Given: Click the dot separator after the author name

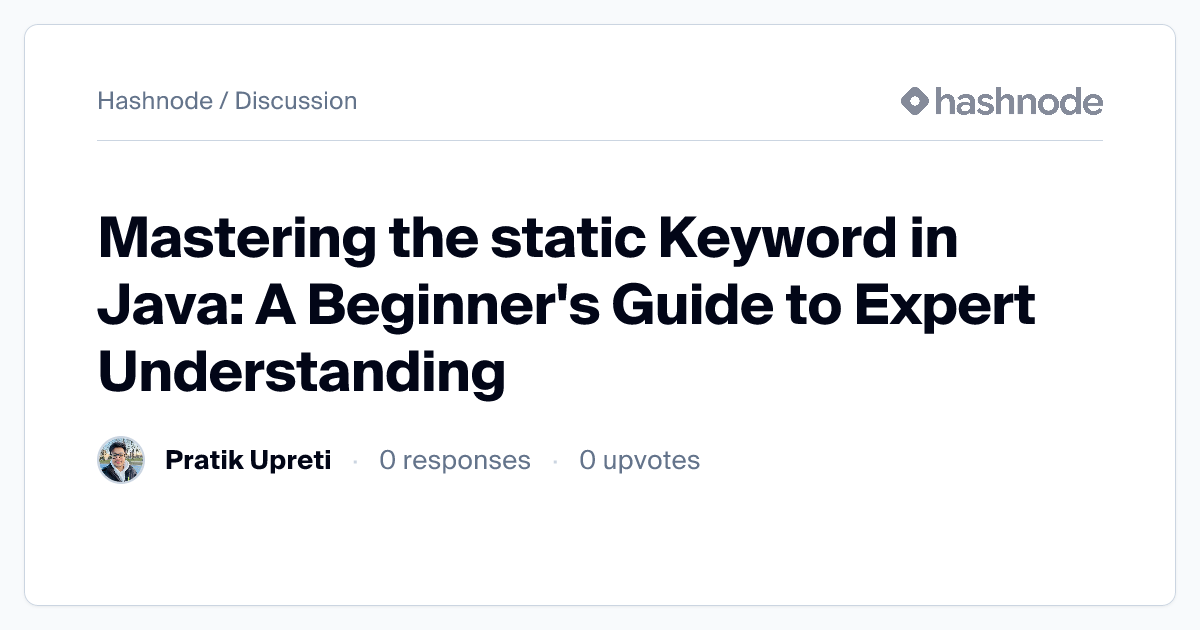Looking at the screenshot, I should 355,461.
